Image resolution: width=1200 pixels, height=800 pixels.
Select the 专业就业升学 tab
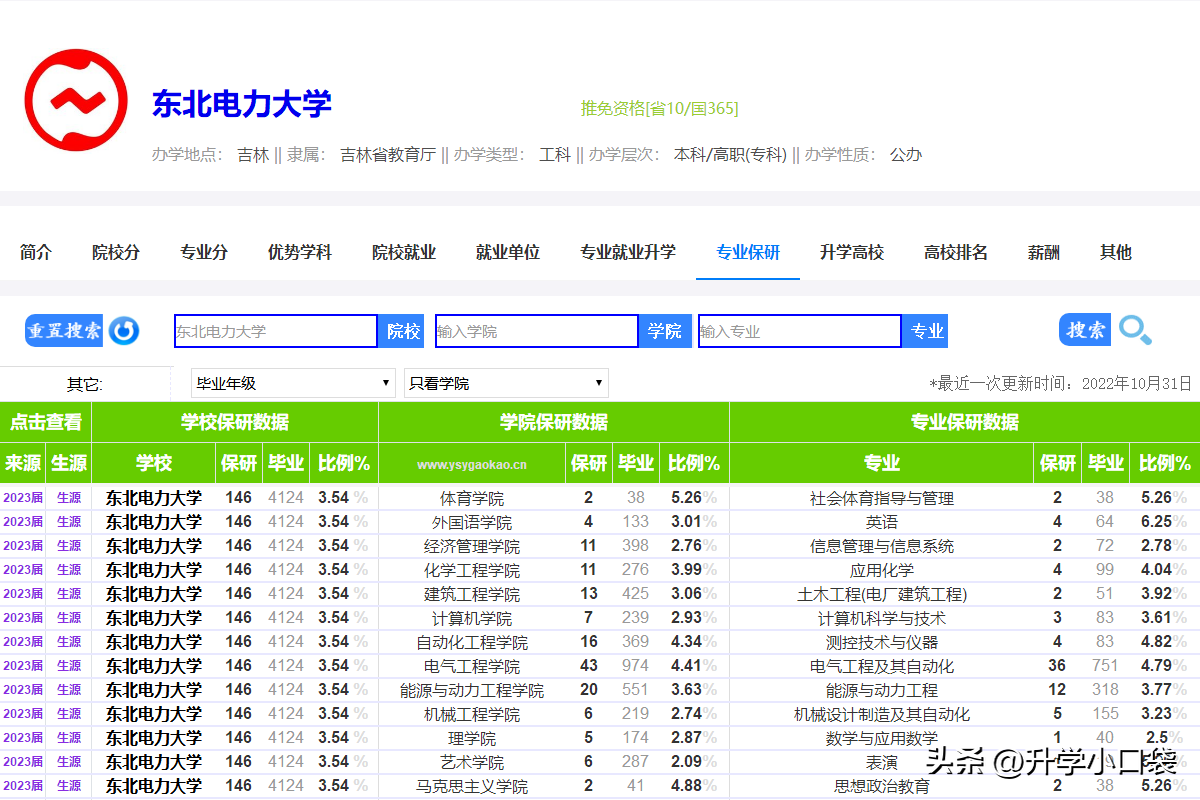pyautogui.click(x=628, y=252)
